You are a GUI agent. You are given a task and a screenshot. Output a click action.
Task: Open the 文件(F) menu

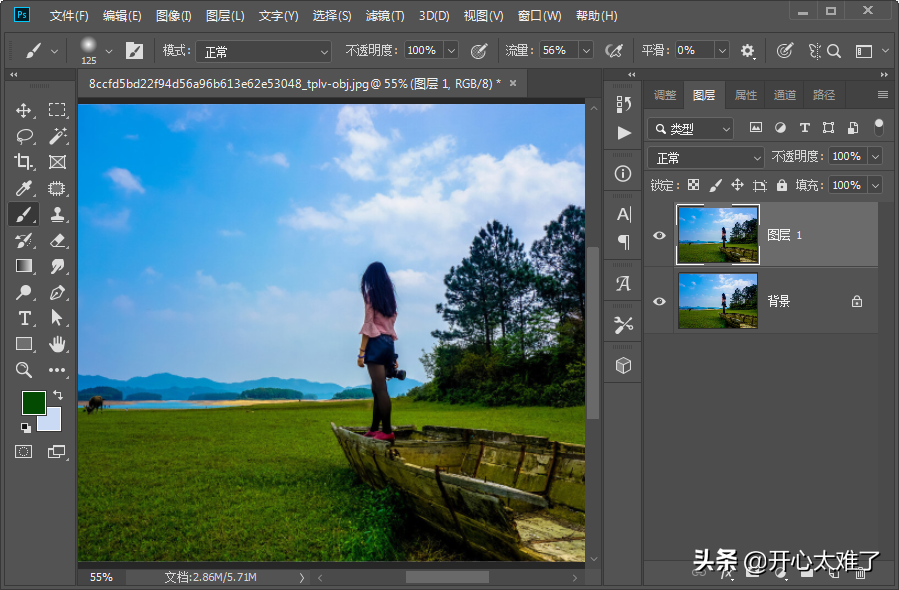coord(69,15)
